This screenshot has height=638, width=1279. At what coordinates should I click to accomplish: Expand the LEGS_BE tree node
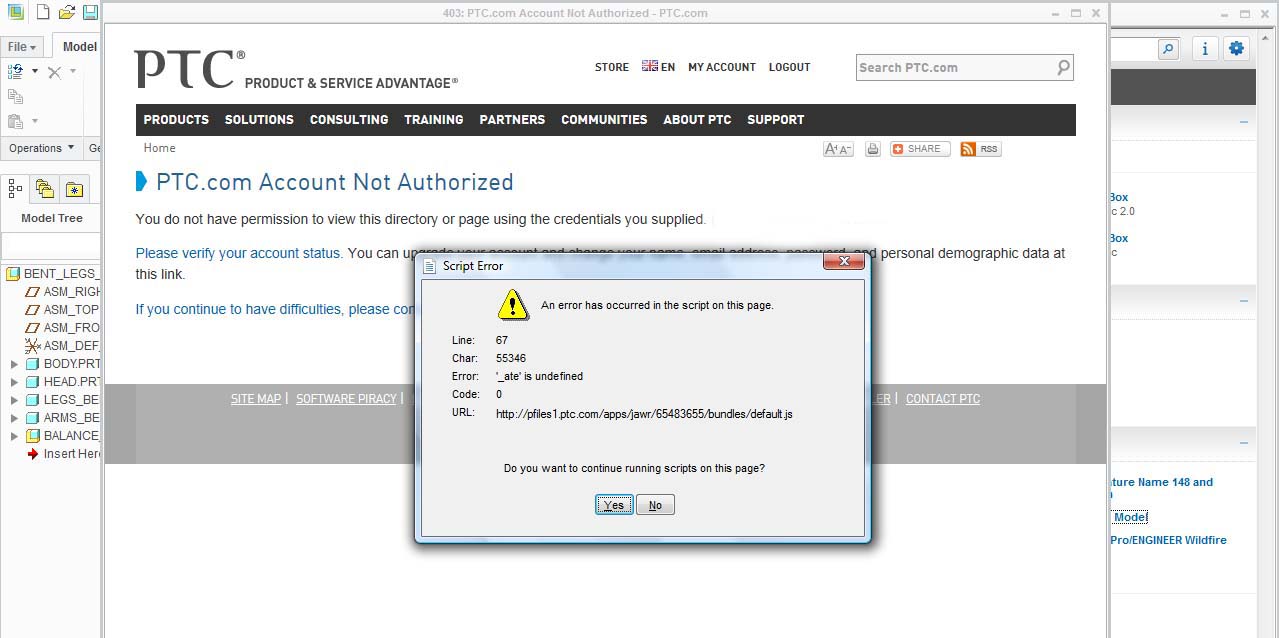tap(14, 400)
